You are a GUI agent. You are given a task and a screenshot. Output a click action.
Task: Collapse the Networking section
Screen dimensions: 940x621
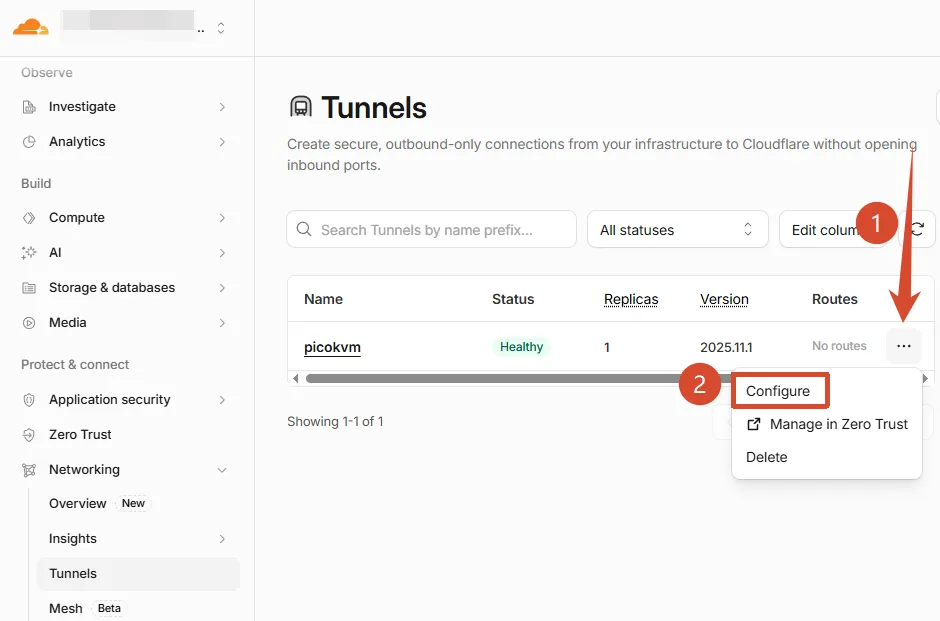[x=222, y=470]
